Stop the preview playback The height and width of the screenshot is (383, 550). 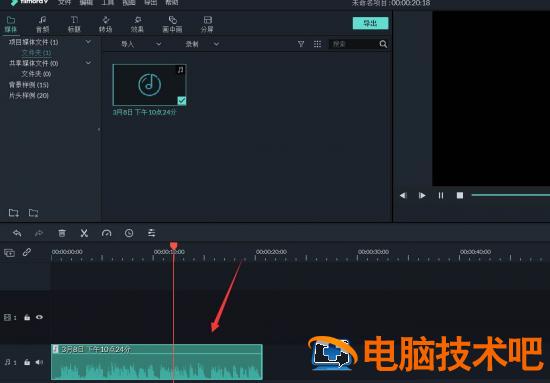(460, 195)
